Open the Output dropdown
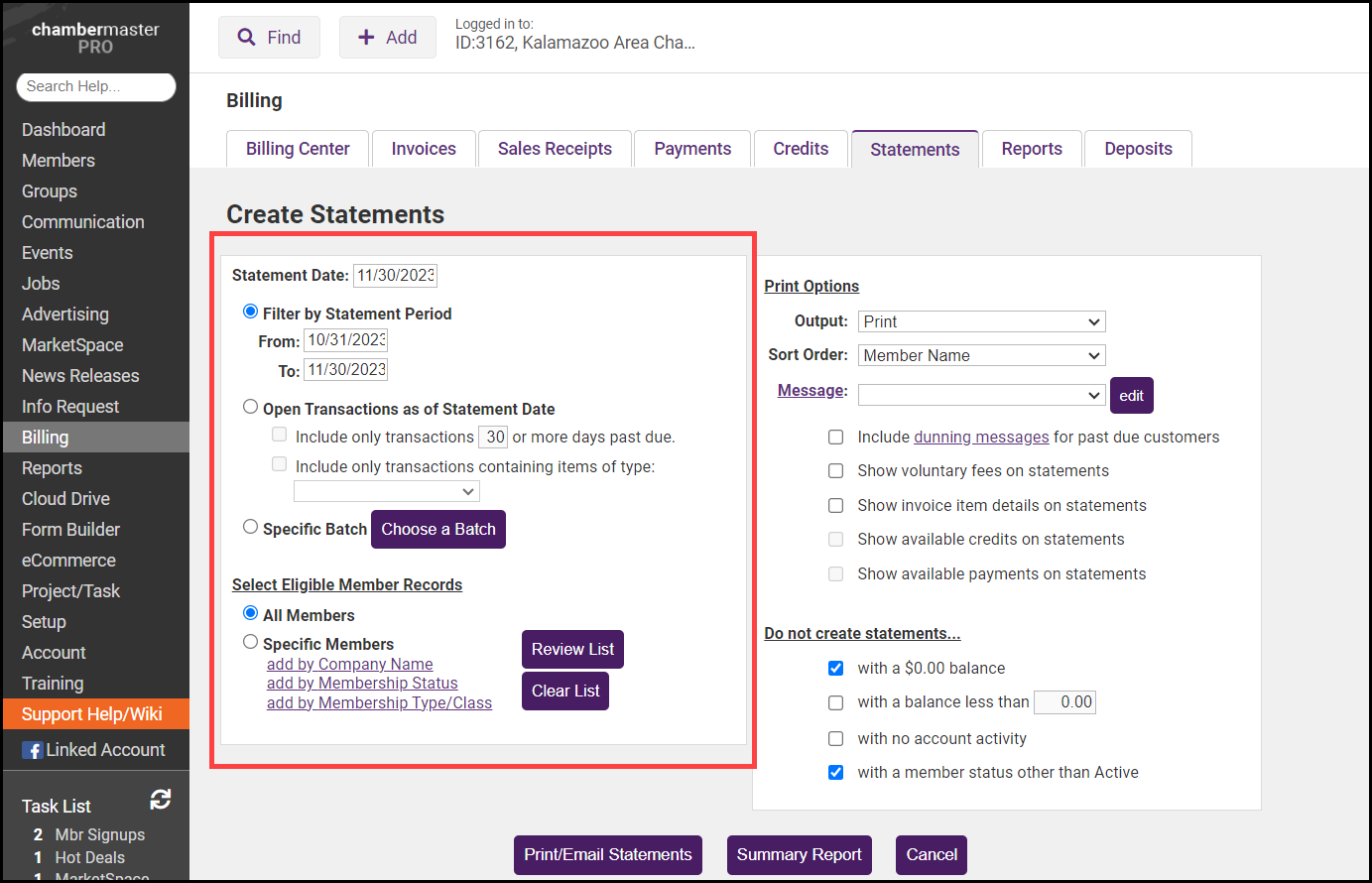The image size is (1372, 883). [x=981, y=321]
